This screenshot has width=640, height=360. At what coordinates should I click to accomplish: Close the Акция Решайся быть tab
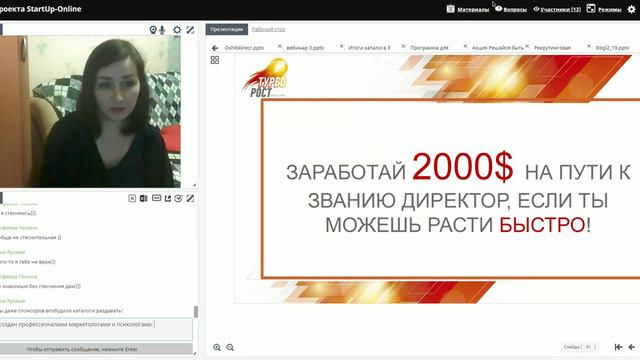pyautogui.click(x=527, y=47)
